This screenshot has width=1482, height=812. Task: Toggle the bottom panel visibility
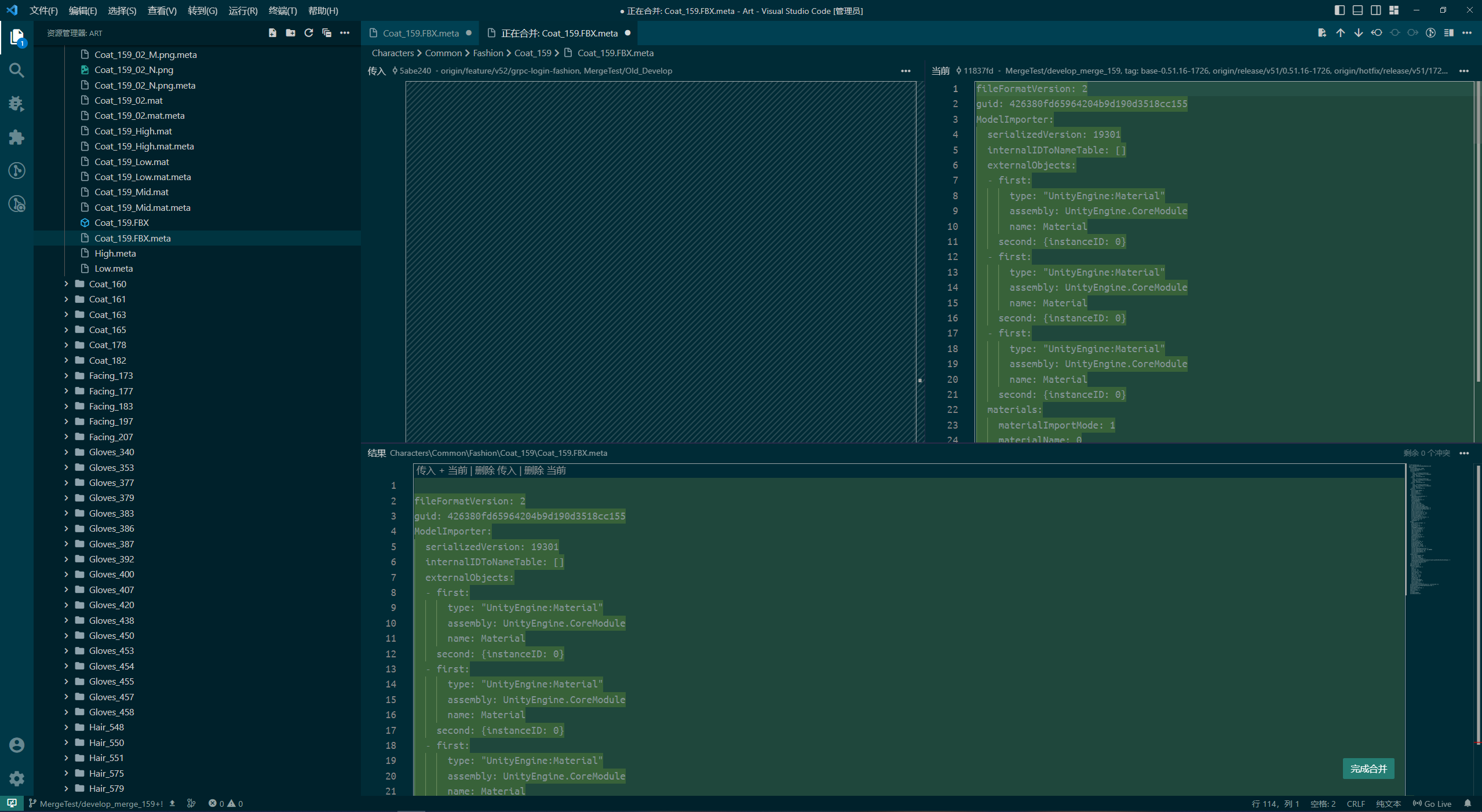point(1356,10)
